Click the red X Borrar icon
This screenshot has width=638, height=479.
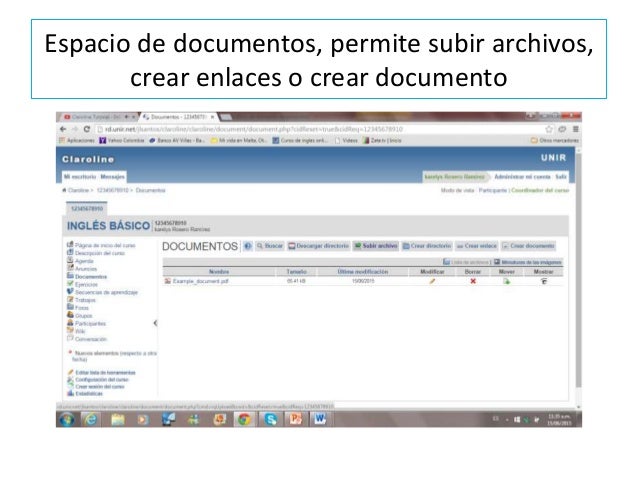click(x=473, y=281)
